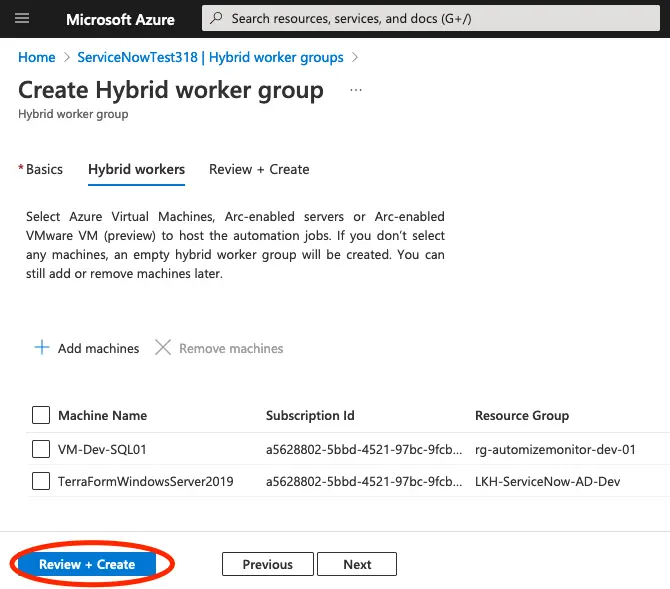The image size is (670, 589).
Task: Check the TerraFormWindowsServer2019 row checkbox
Action: [x=41, y=481]
